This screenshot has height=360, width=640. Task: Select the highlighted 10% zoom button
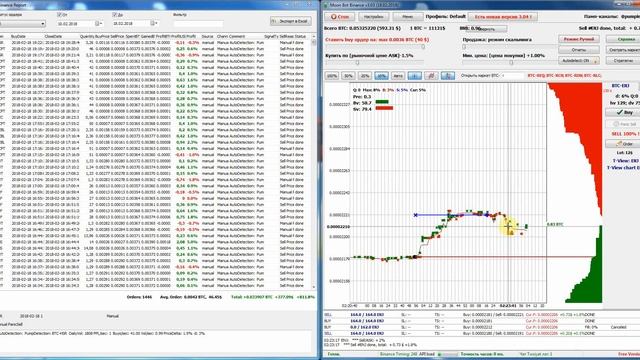point(381,76)
